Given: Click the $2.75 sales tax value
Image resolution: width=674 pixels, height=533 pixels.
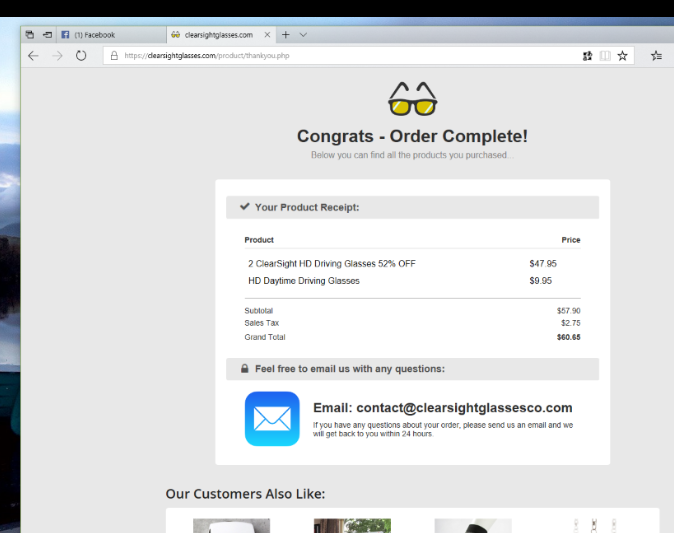Looking at the screenshot, I should click(570, 323).
